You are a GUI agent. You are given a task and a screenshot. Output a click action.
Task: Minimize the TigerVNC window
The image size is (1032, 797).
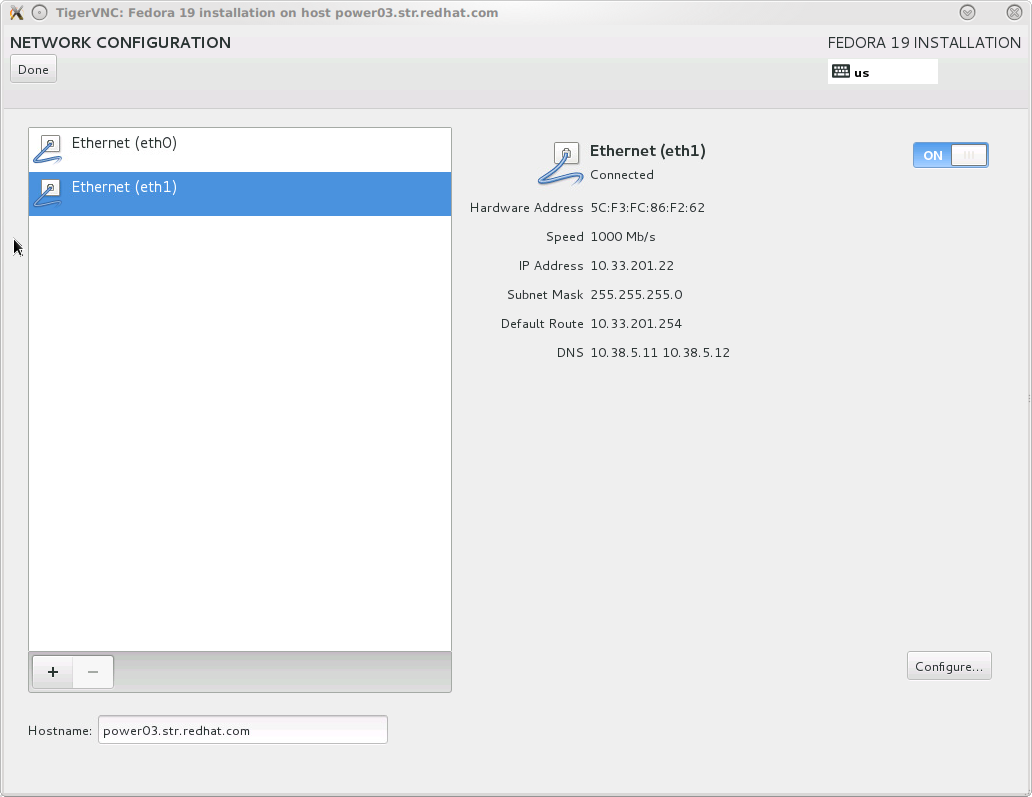click(x=968, y=13)
